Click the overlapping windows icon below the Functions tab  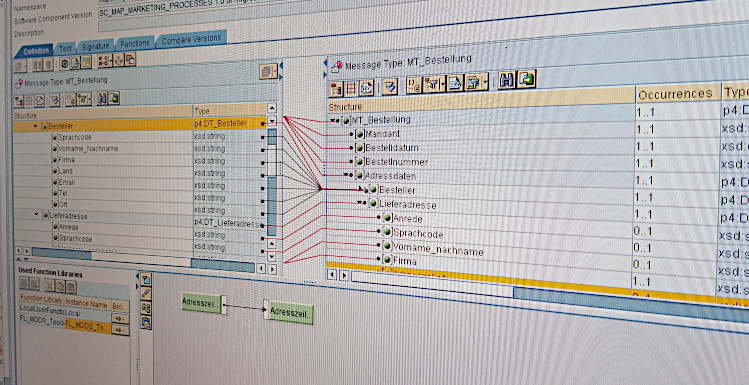pos(130,59)
